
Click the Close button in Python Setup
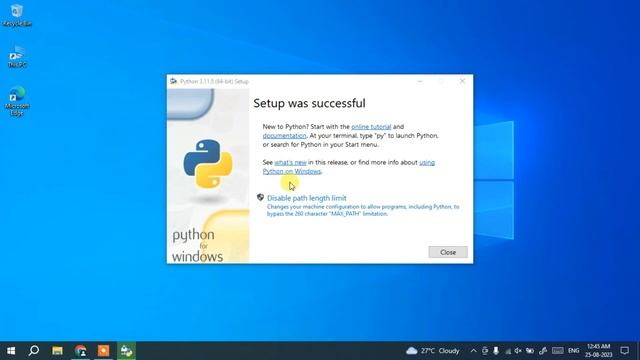(x=448, y=252)
